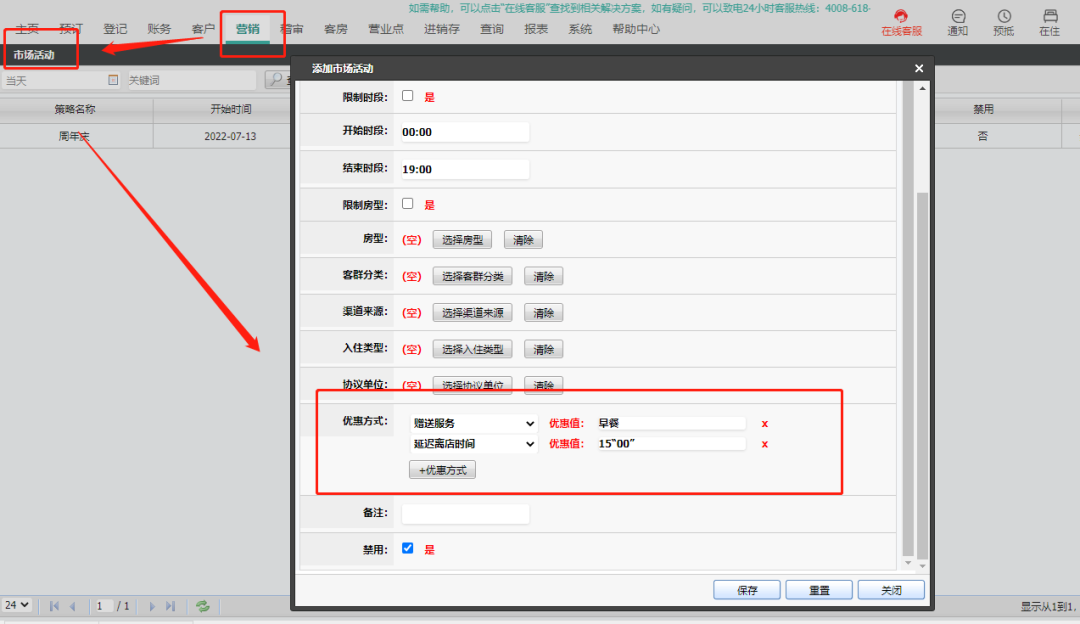Image resolution: width=1080 pixels, height=624 pixels.
Task: Click the 当天 date filter field
Action: click(61, 81)
